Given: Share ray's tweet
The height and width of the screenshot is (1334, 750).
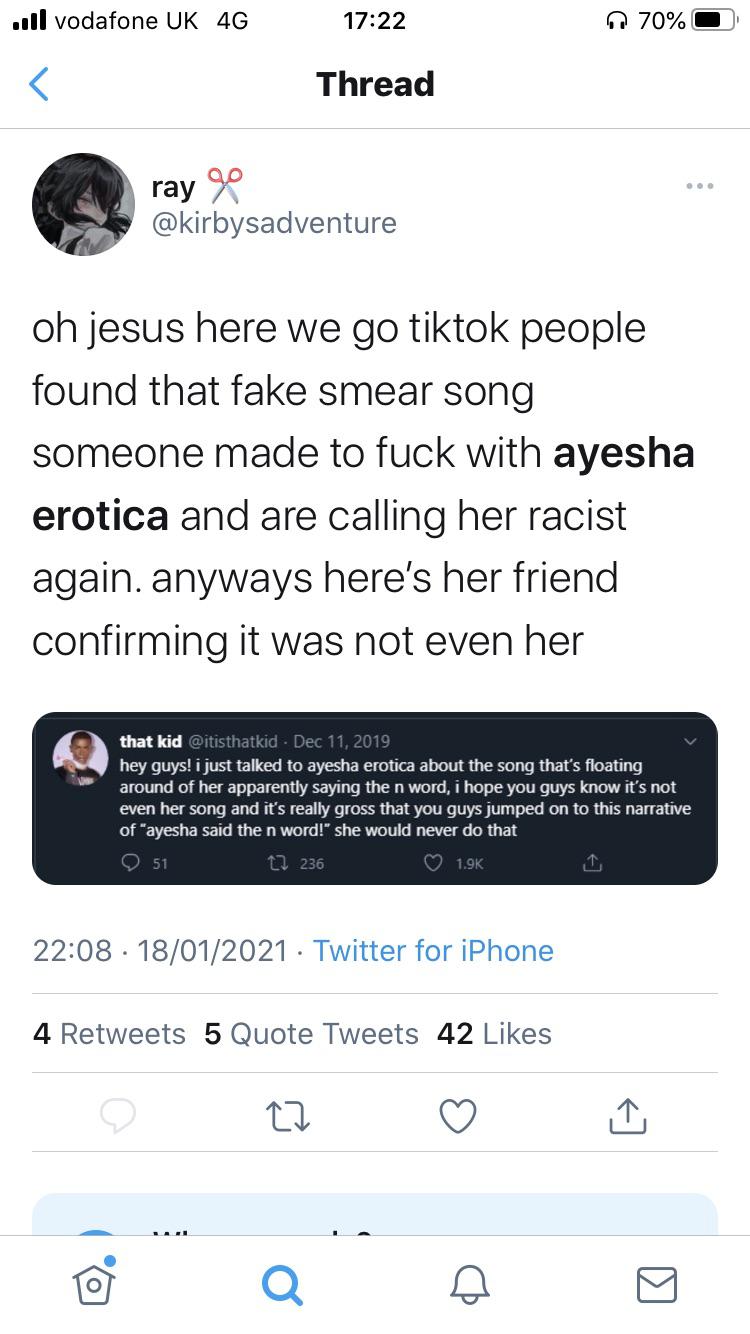Looking at the screenshot, I should pyautogui.click(x=628, y=1115).
